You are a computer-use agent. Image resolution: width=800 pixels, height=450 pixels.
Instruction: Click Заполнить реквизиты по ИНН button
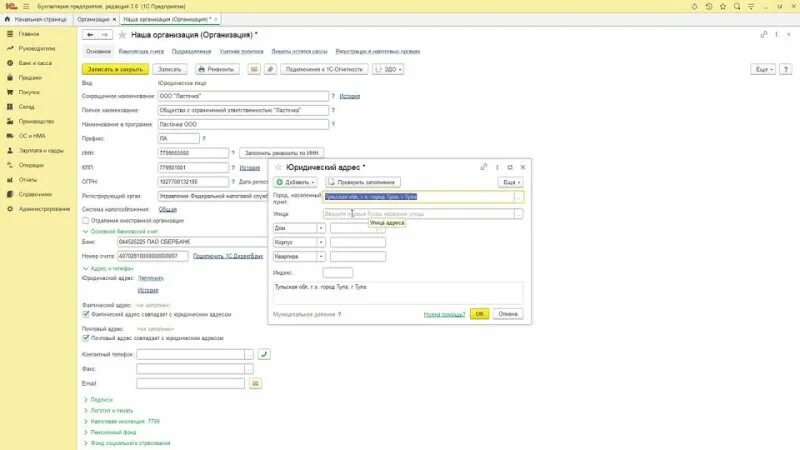(x=281, y=153)
